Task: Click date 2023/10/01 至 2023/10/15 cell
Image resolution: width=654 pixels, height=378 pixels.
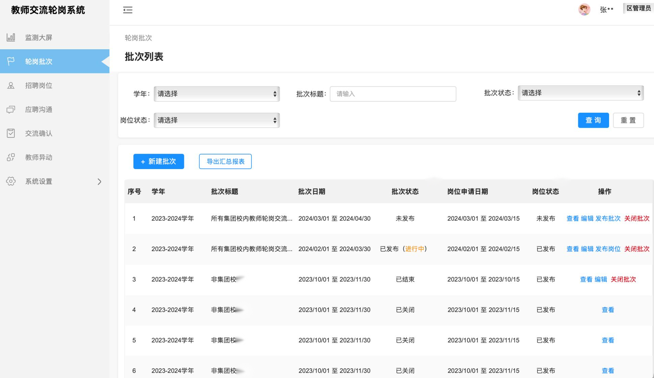Action: pos(483,279)
